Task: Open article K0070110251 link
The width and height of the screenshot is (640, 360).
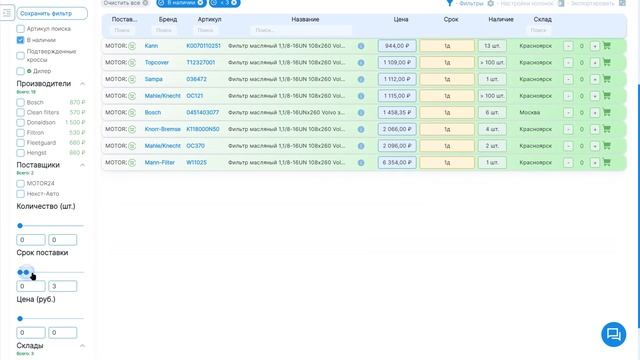Action: tap(203, 46)
